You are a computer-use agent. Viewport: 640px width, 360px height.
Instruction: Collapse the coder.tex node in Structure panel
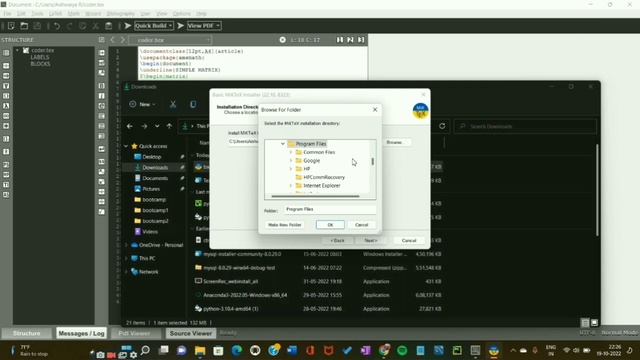pyautogui.click(x=18, y=50)
